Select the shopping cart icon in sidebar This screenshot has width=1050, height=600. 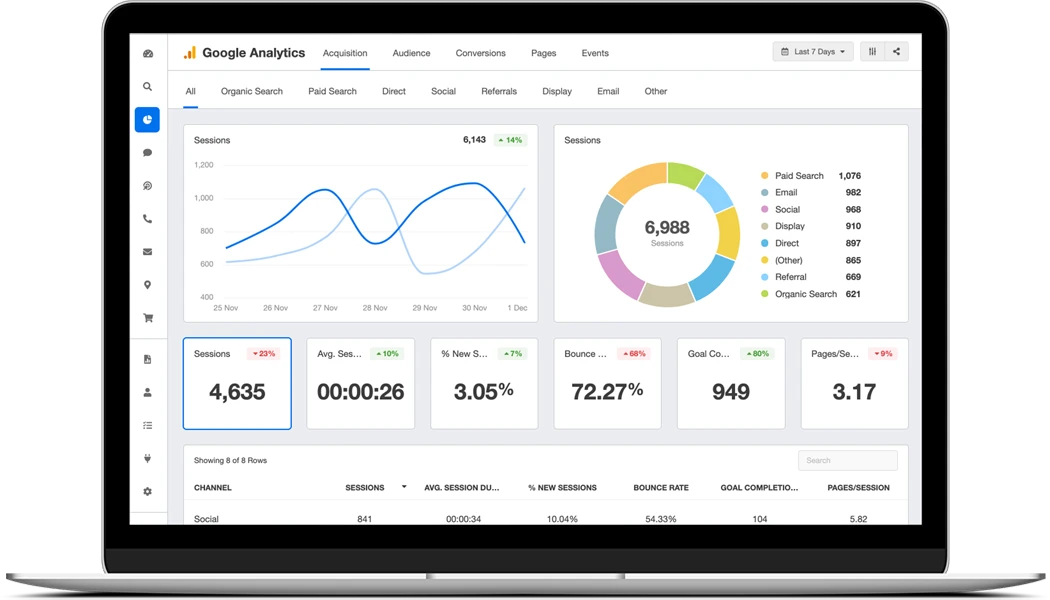pos(147,317)
